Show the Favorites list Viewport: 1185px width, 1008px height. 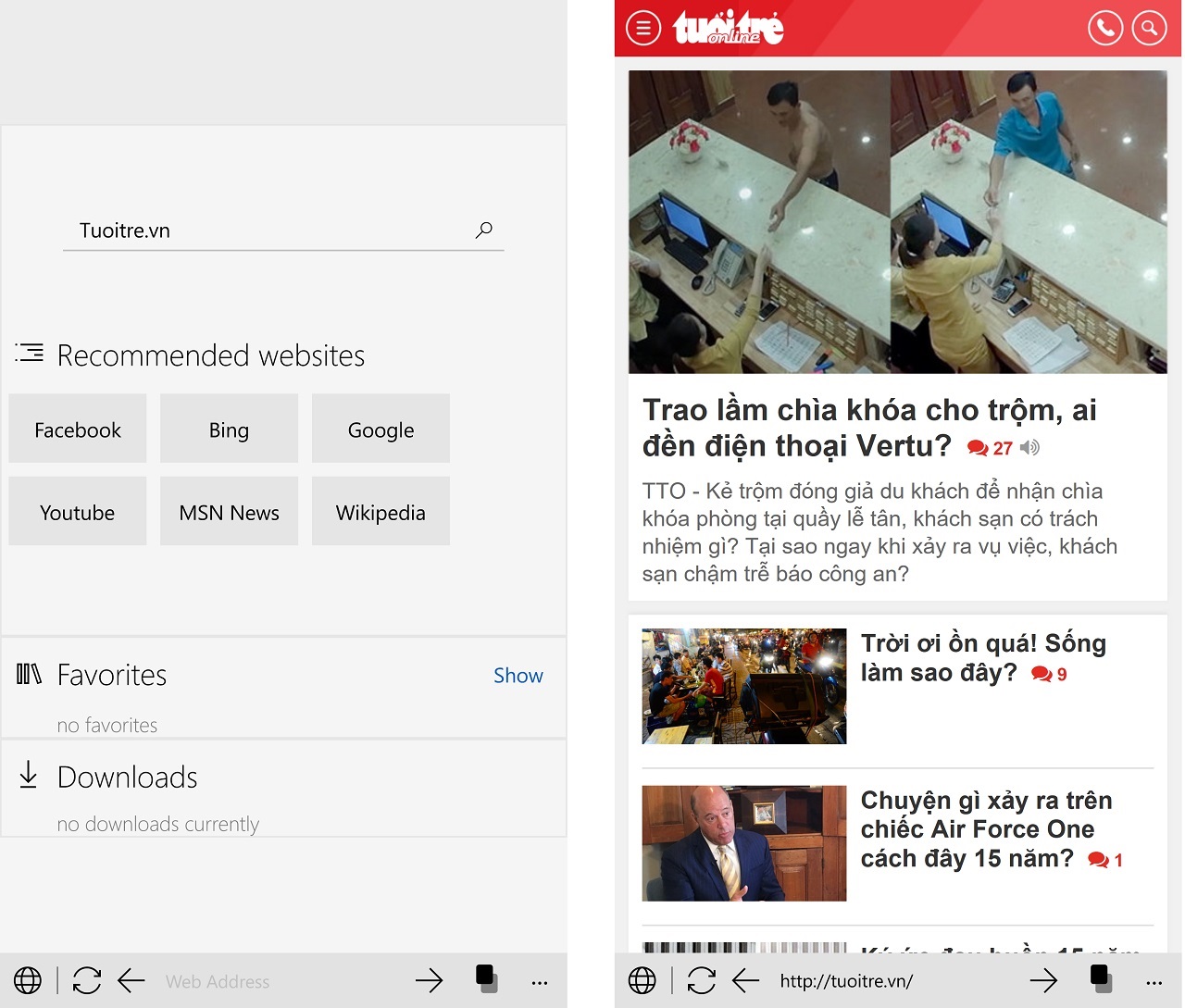click(518, 676)
